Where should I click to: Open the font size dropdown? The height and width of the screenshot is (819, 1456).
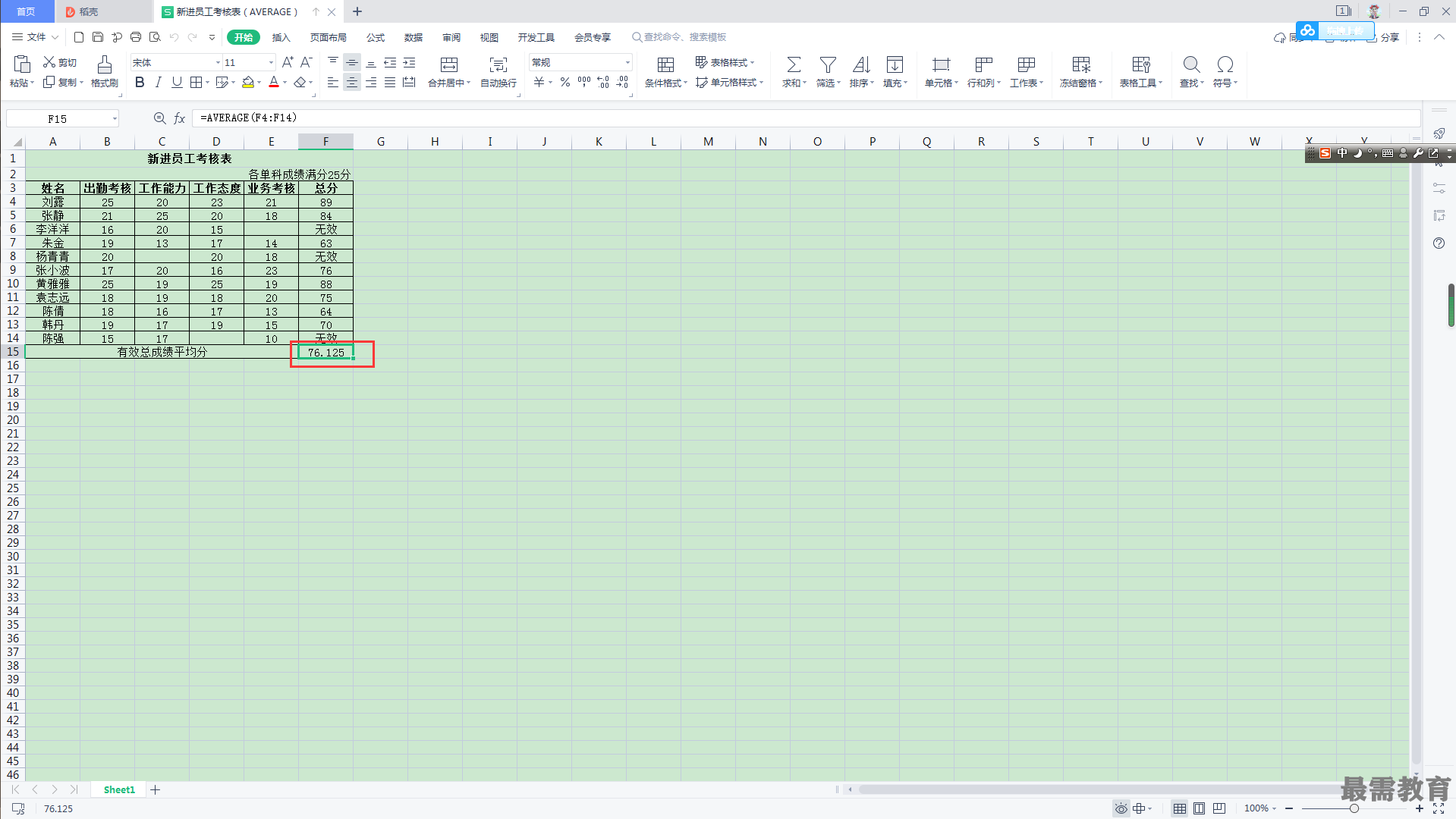(x=271, y=62)
